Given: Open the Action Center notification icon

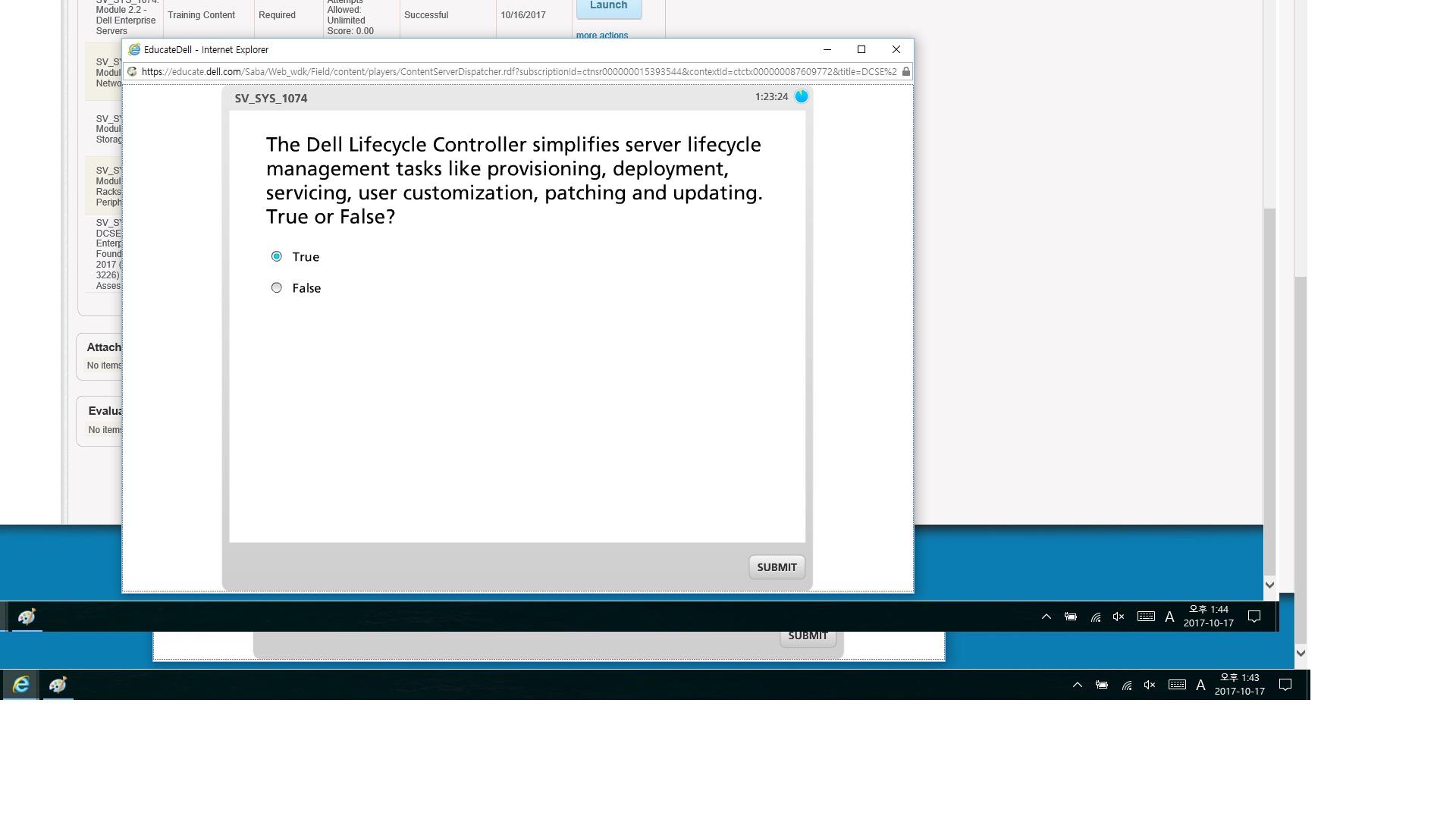Looking at the screenshot, I should [x=1285, y=685].
